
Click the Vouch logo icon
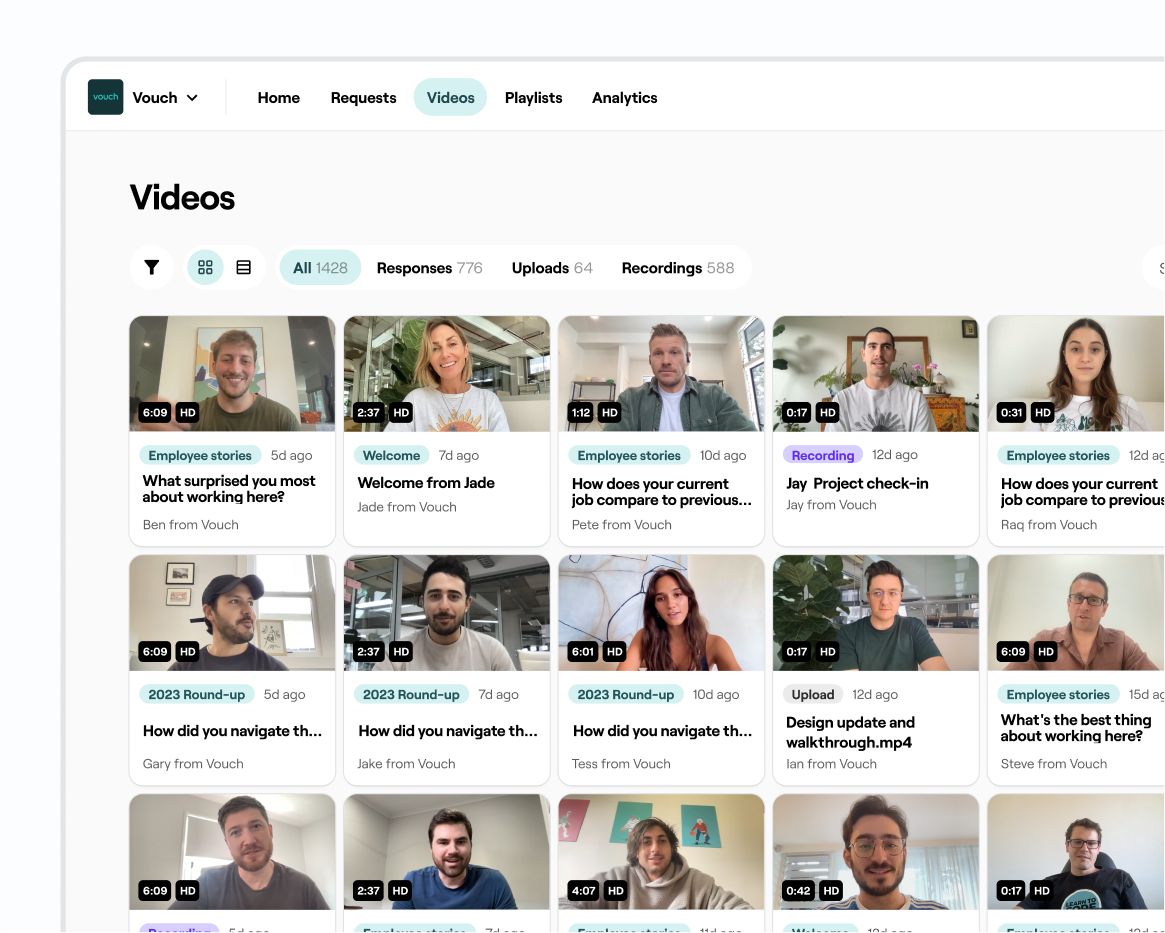[x=105, y=97]
